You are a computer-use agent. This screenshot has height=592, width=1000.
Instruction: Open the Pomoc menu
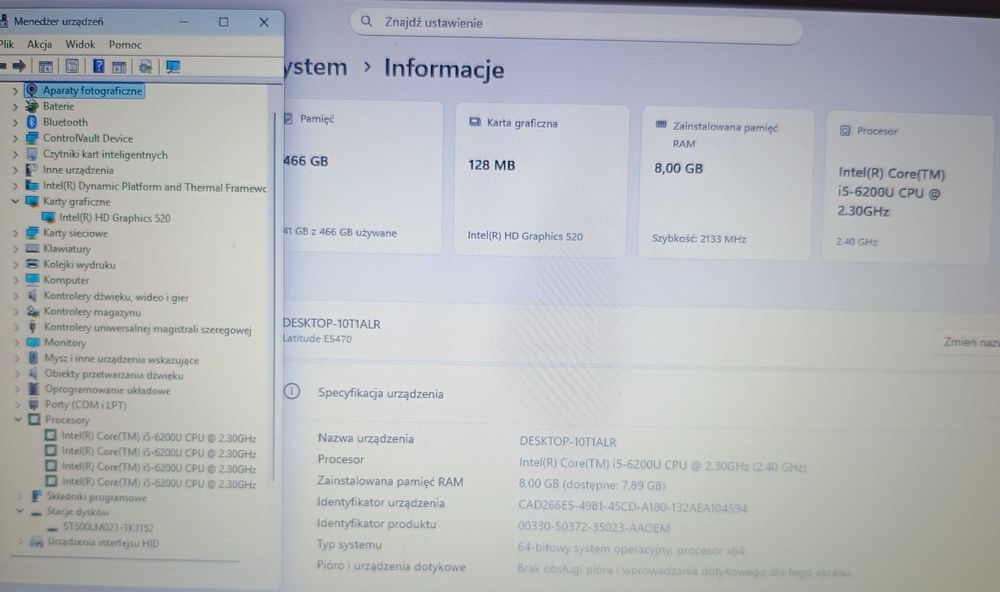coord(125,45)
